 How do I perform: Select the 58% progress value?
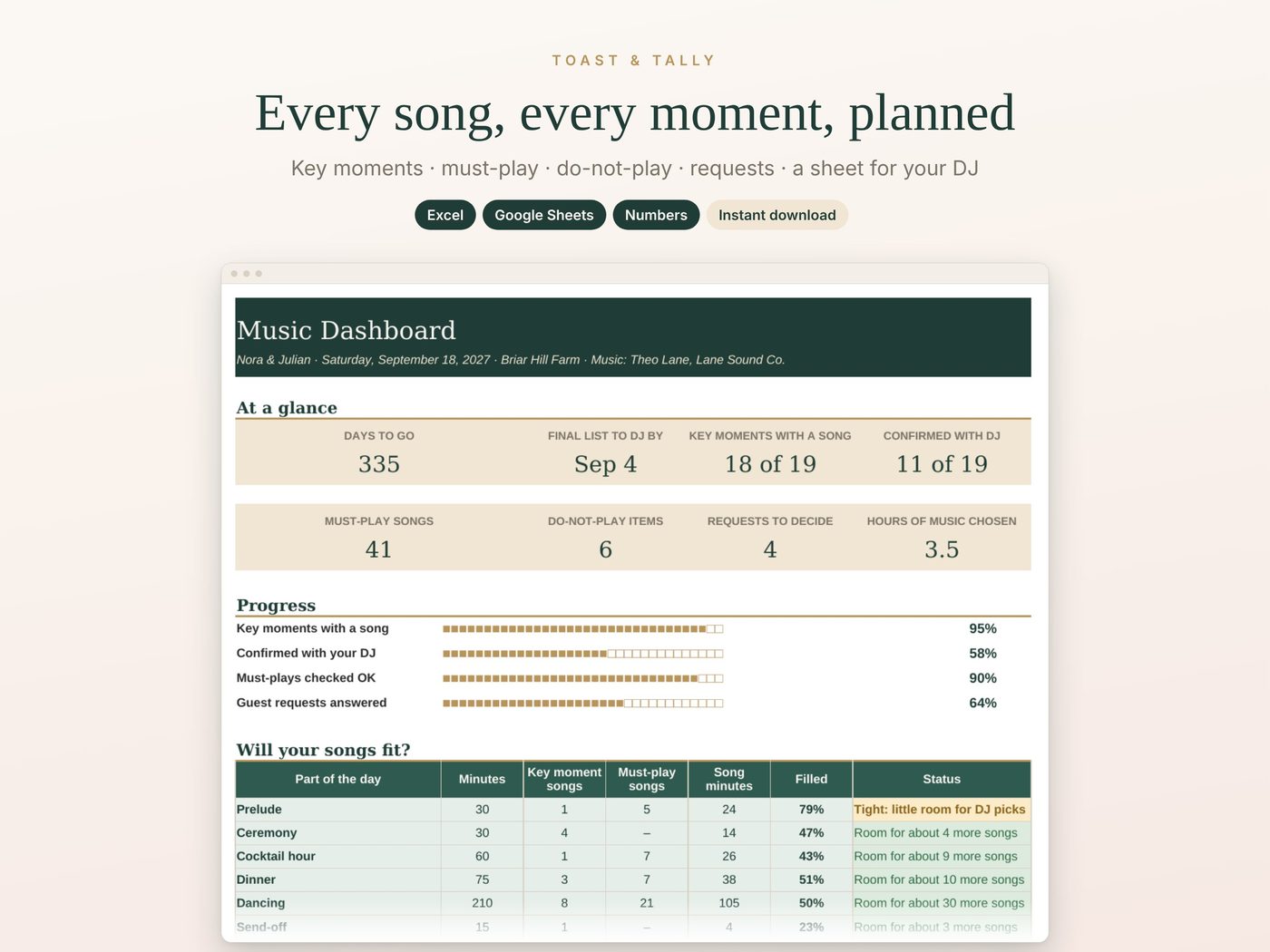click(982, 653)
